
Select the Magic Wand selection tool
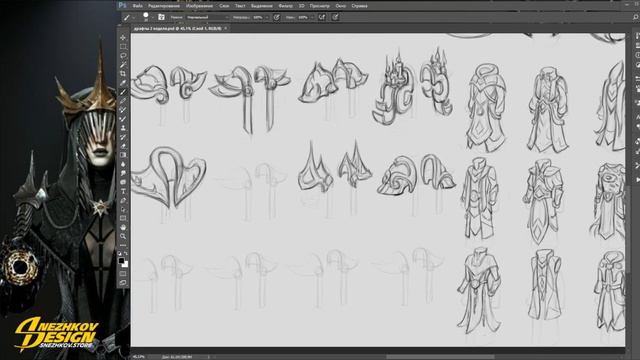click(123, 64)
